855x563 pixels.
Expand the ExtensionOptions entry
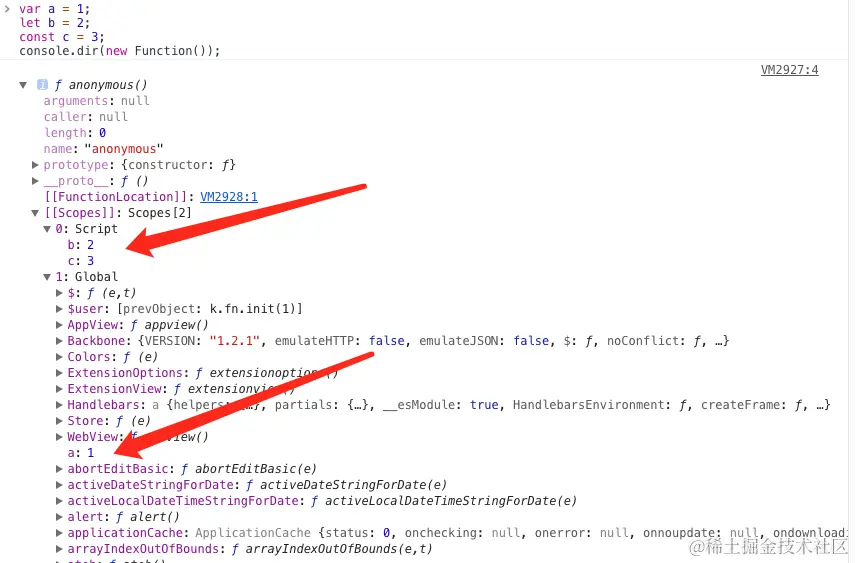point(59,373)
